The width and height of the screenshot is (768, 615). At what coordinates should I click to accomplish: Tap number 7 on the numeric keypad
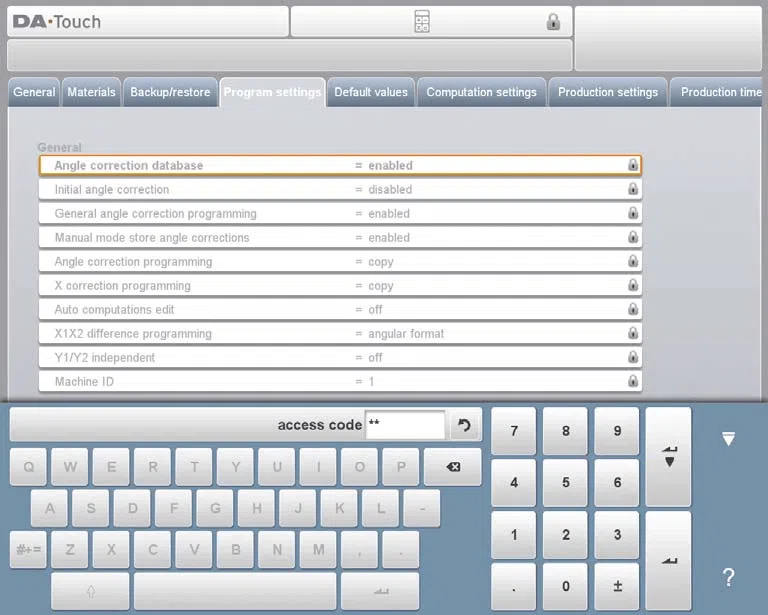[x=514, y=431]
